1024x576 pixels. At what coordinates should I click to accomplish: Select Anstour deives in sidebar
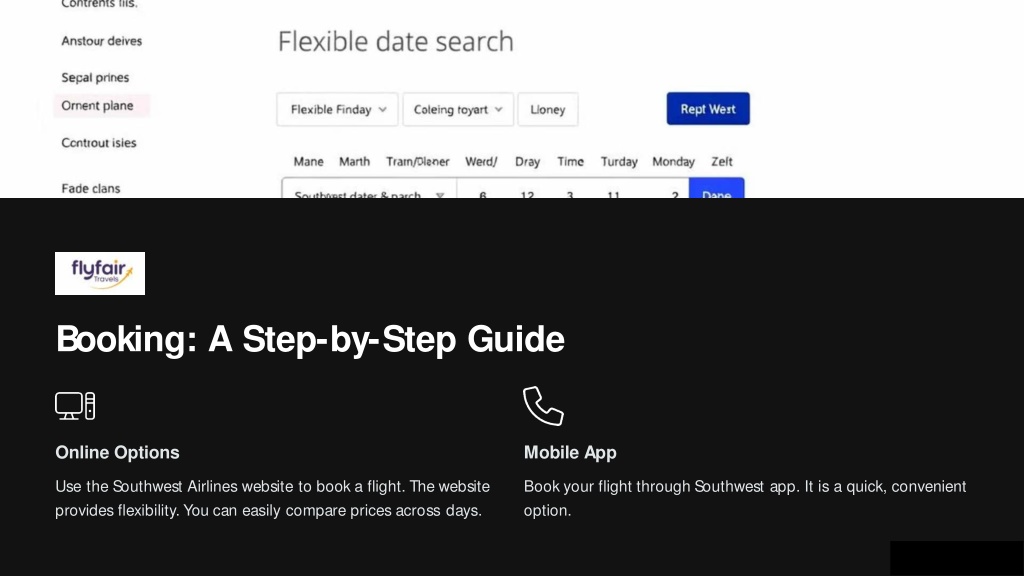pos(101,41)
